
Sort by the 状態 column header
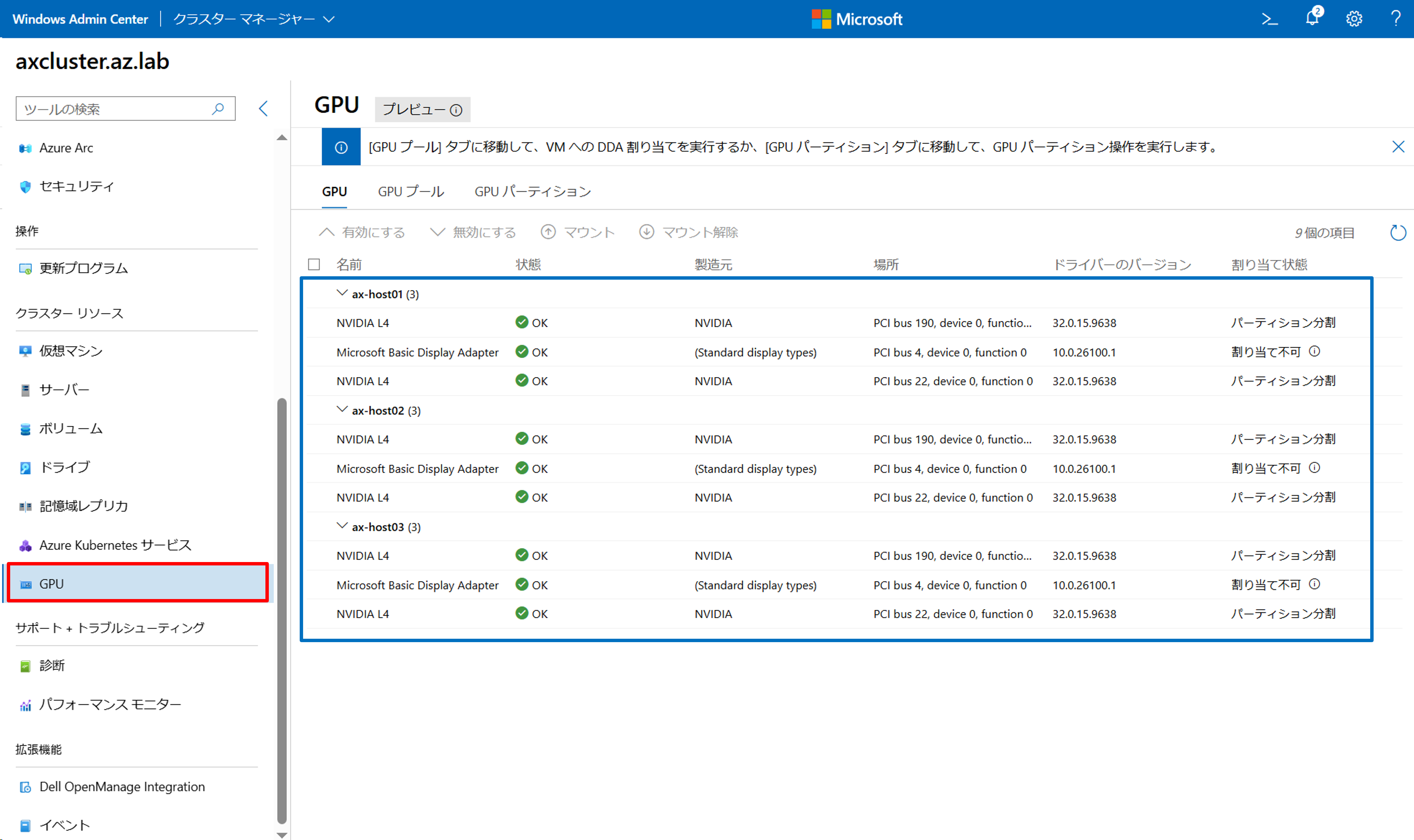pyautogui.click(x=528, y=264)
